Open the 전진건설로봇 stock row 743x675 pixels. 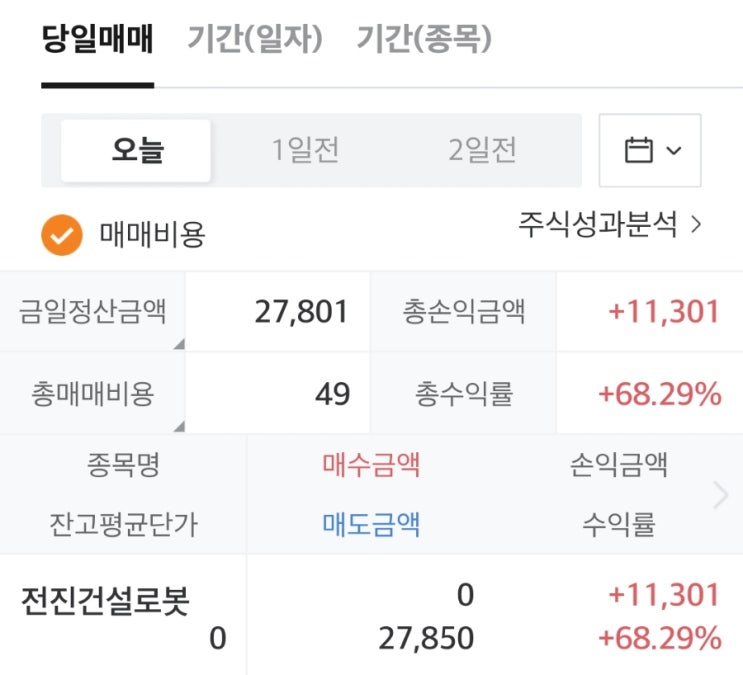click(x=105, y=602)
